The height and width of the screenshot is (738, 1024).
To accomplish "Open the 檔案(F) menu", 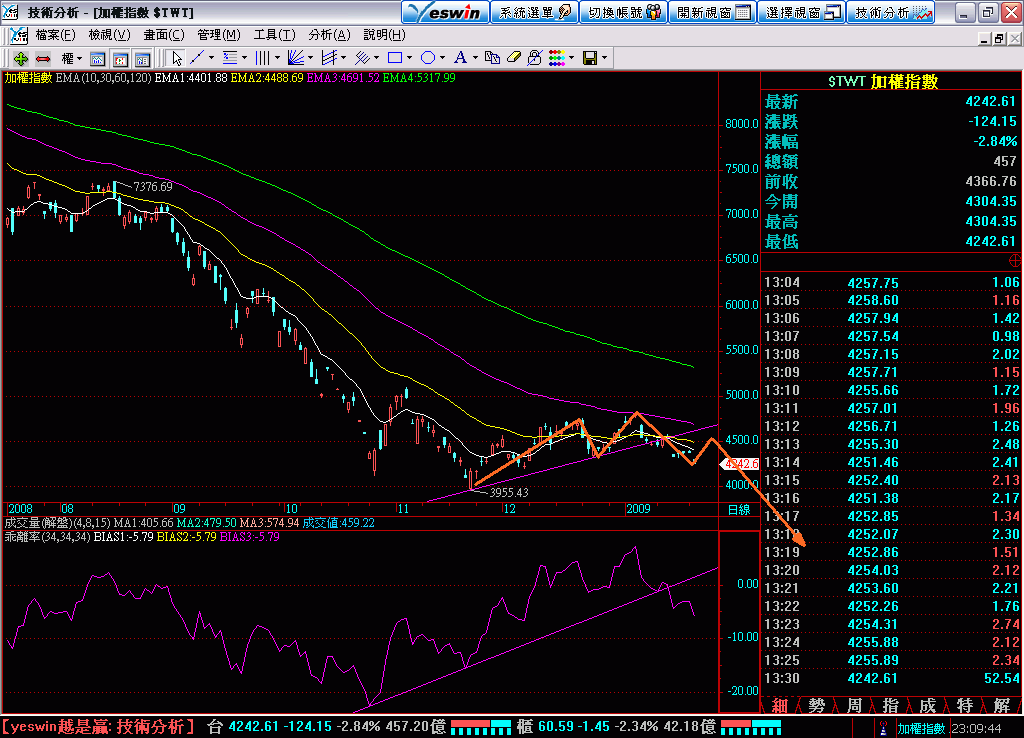I will click(x=56, y=35).
